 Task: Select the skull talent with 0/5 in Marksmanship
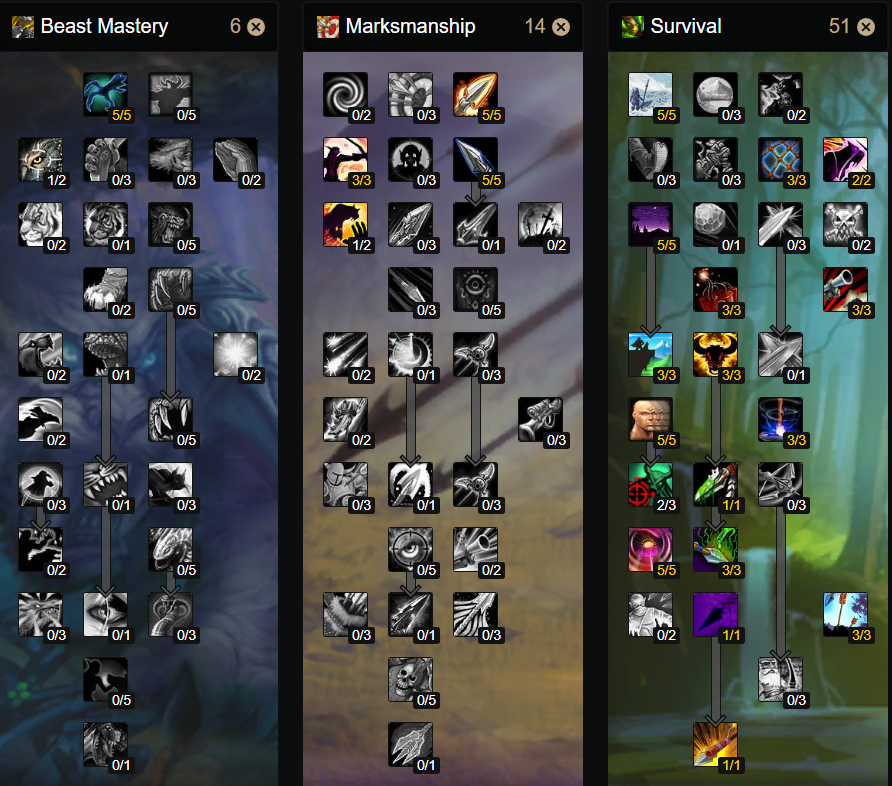pos(410,680)
